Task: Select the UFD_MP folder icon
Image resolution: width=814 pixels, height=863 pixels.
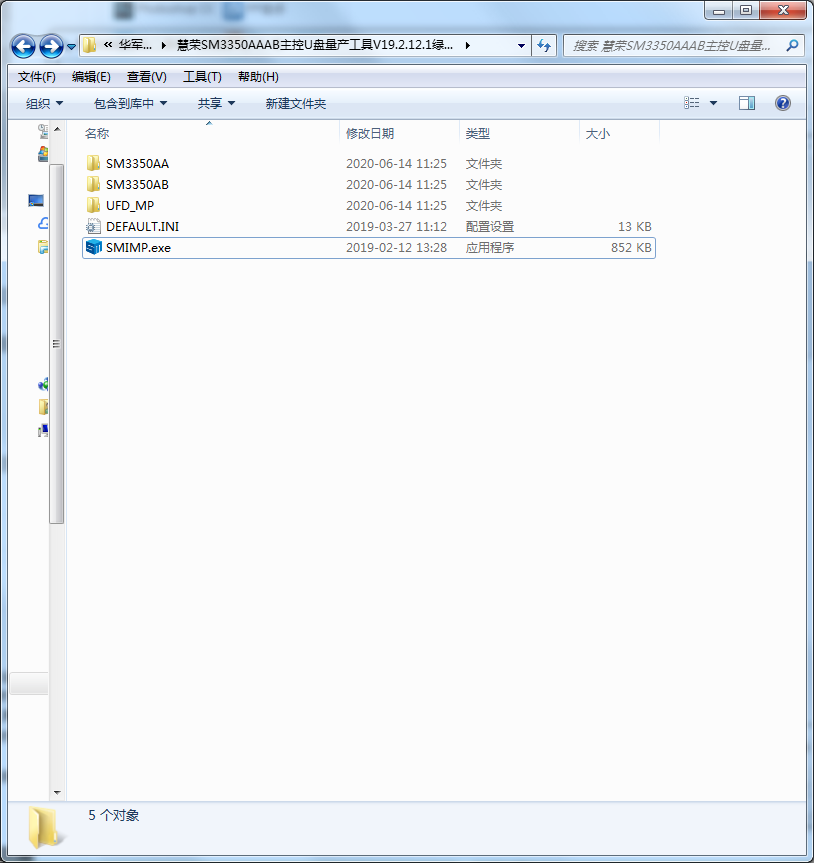Action: [93, 205]
